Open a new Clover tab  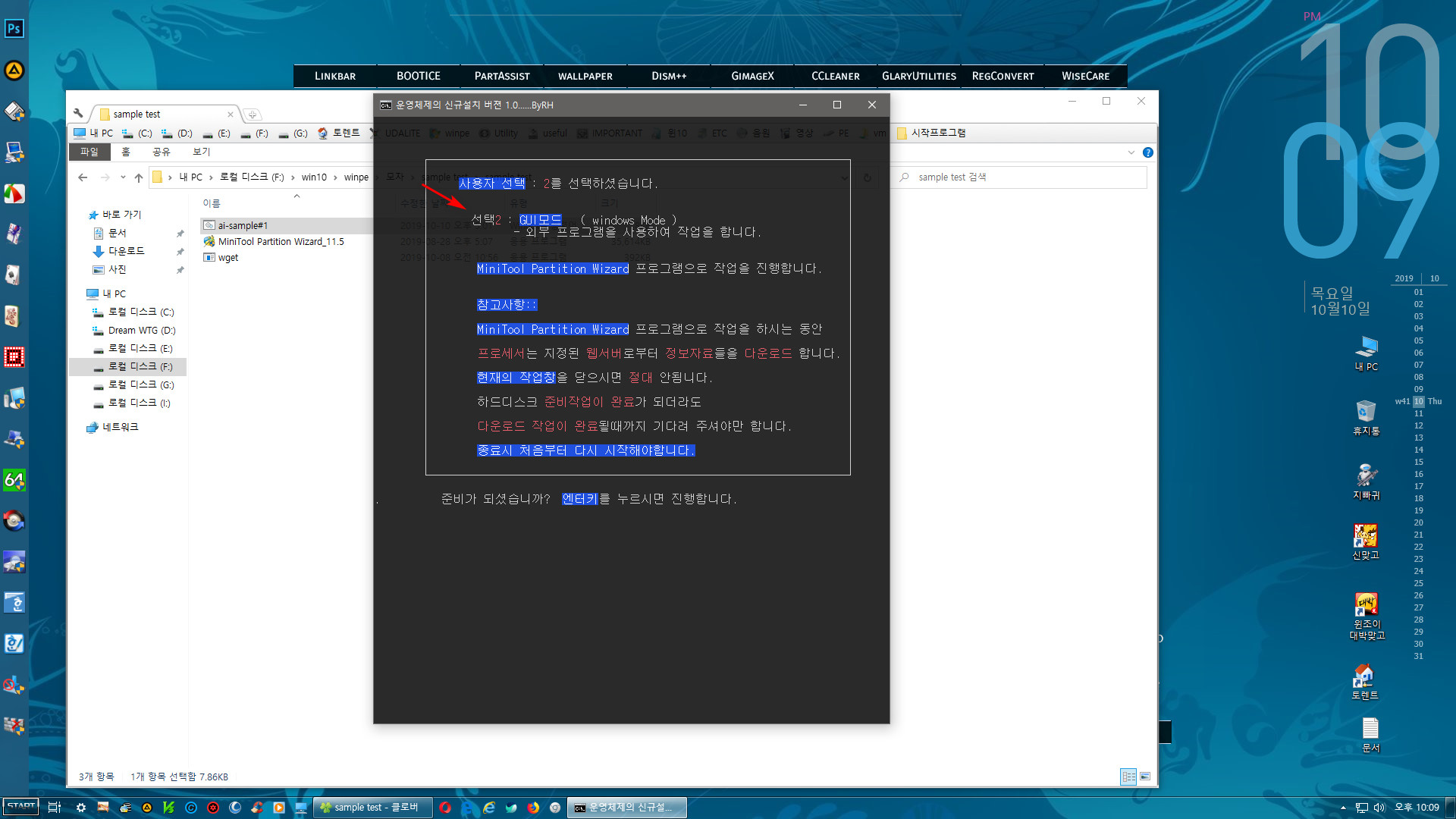click(x=253, y=115)
